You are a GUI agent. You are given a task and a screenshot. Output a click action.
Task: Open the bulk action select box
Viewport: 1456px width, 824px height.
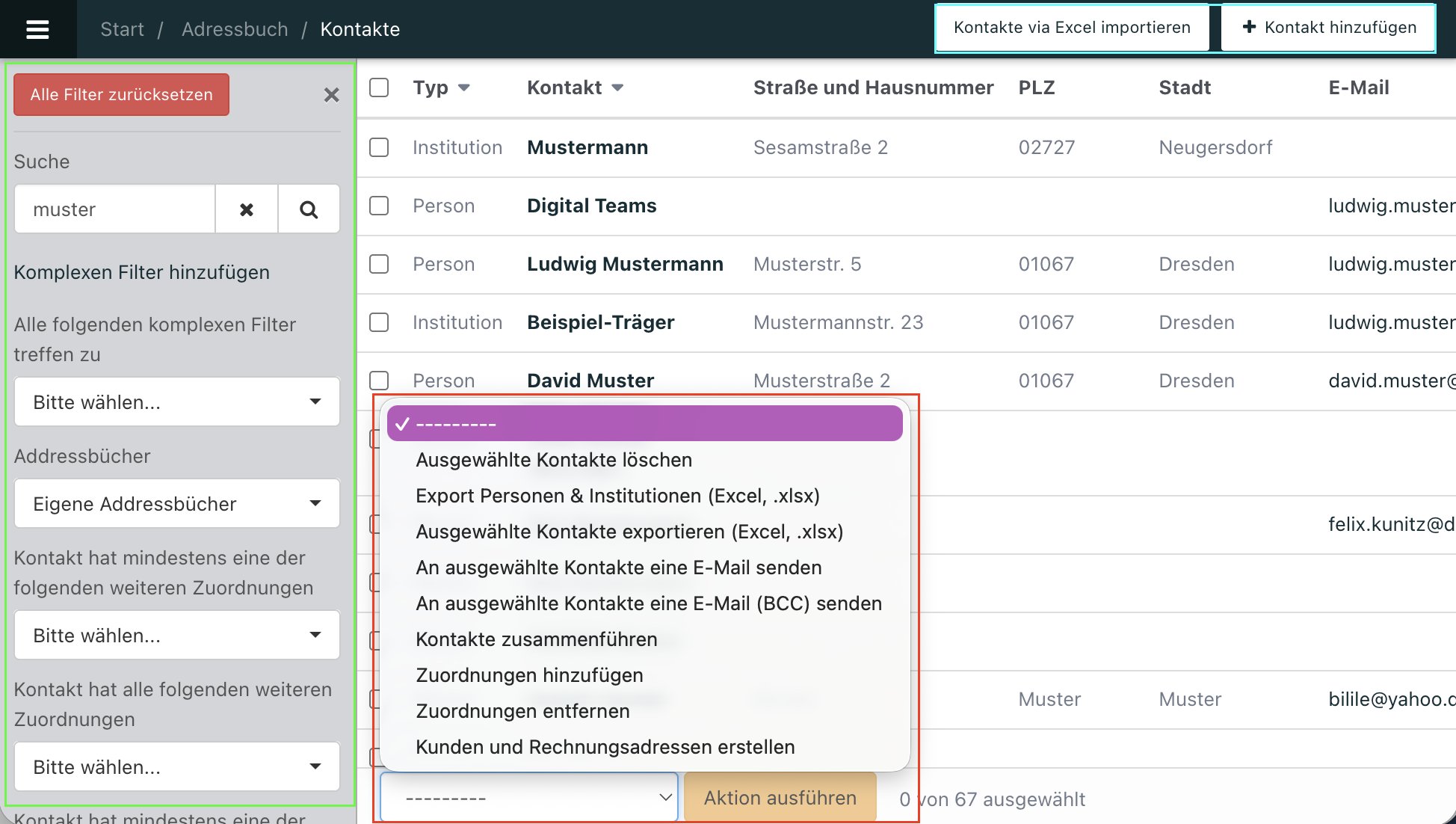(529, 798)
